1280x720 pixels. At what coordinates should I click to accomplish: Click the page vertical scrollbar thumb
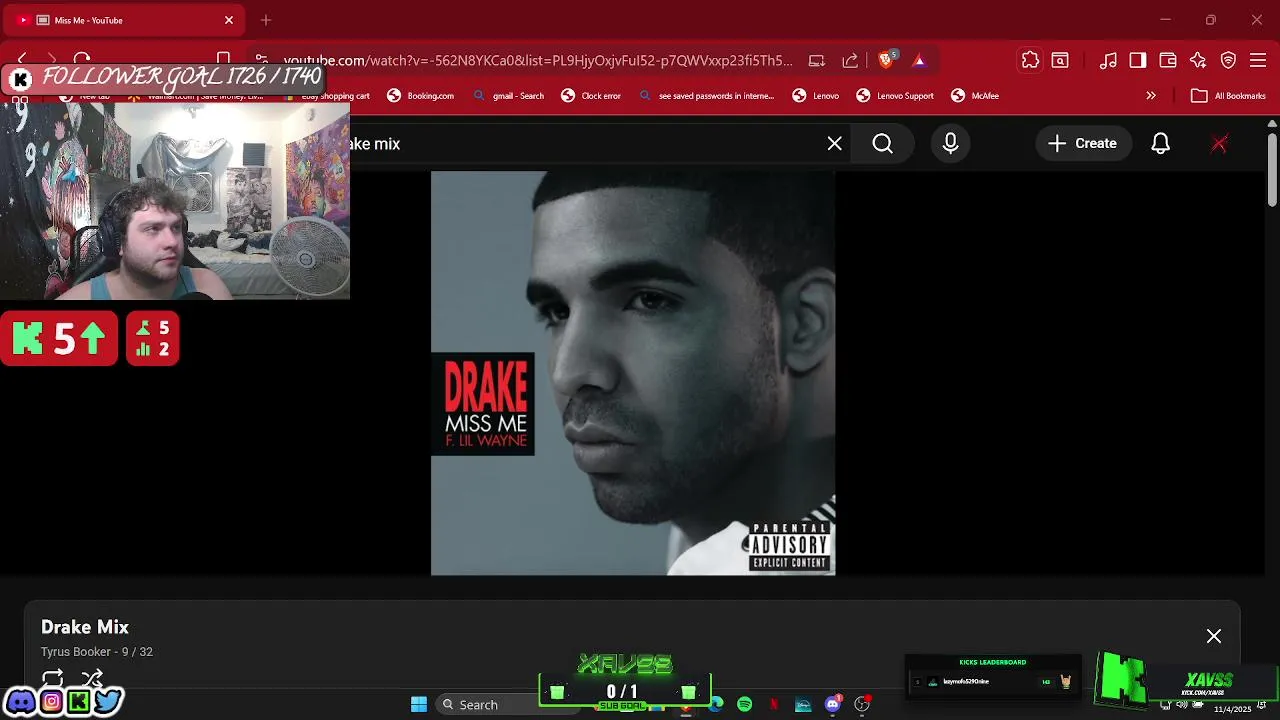(x=1272, y=170)
